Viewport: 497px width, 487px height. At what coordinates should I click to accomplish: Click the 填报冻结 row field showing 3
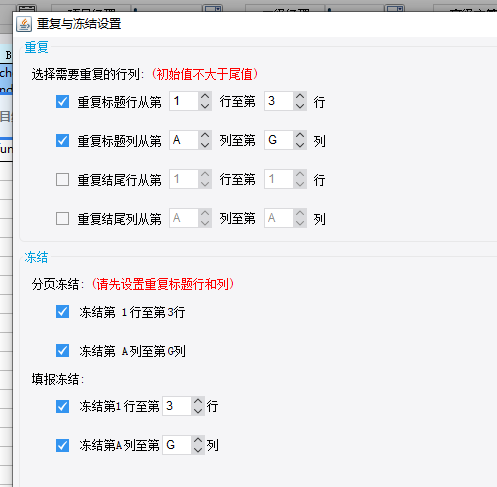coord(177,406)
